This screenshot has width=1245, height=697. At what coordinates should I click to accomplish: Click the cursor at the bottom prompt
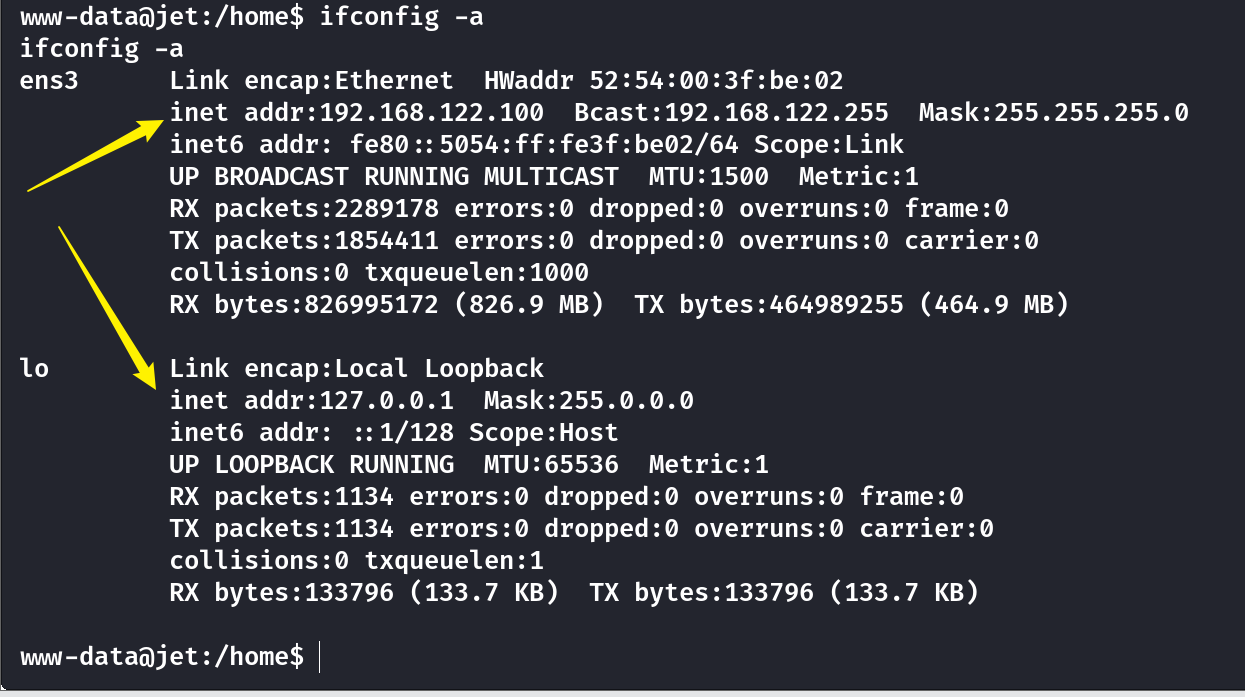(319, 657)
